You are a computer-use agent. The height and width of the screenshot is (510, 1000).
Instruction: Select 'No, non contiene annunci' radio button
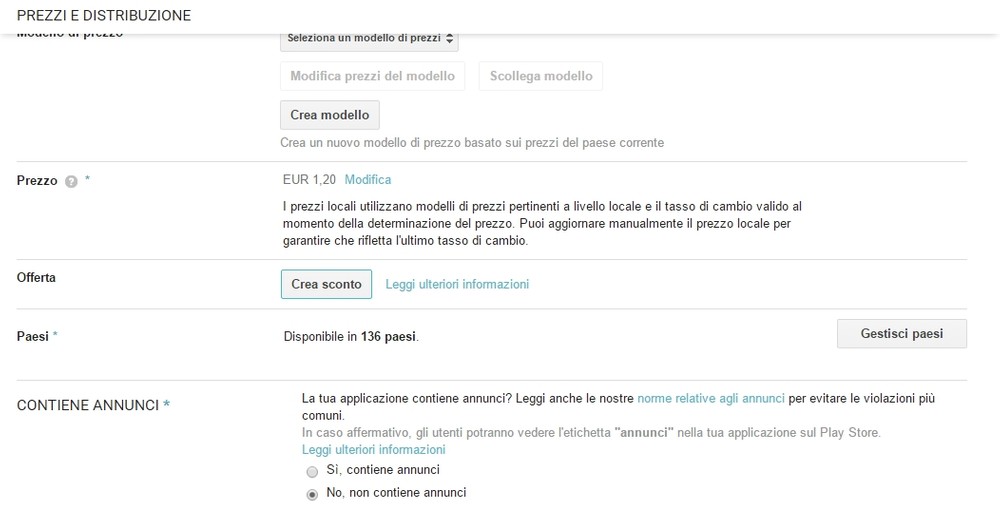click(312, 495)
